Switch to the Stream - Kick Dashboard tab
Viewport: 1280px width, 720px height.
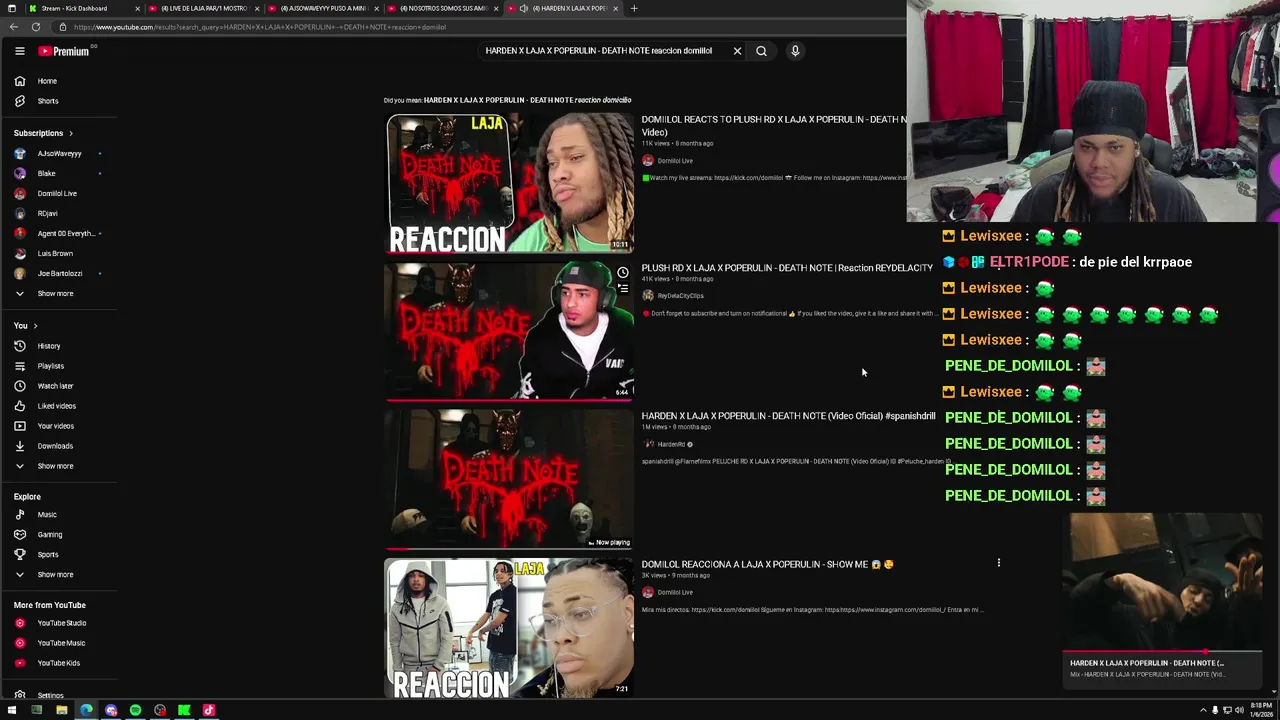pyautogui.click(x=83, y=8)
